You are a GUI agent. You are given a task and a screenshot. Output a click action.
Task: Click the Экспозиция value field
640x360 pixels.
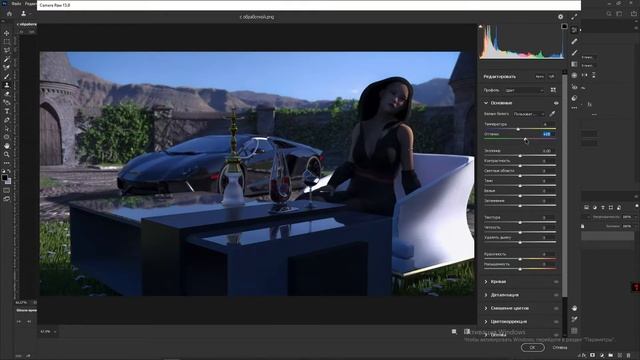[x=547, y=151]
